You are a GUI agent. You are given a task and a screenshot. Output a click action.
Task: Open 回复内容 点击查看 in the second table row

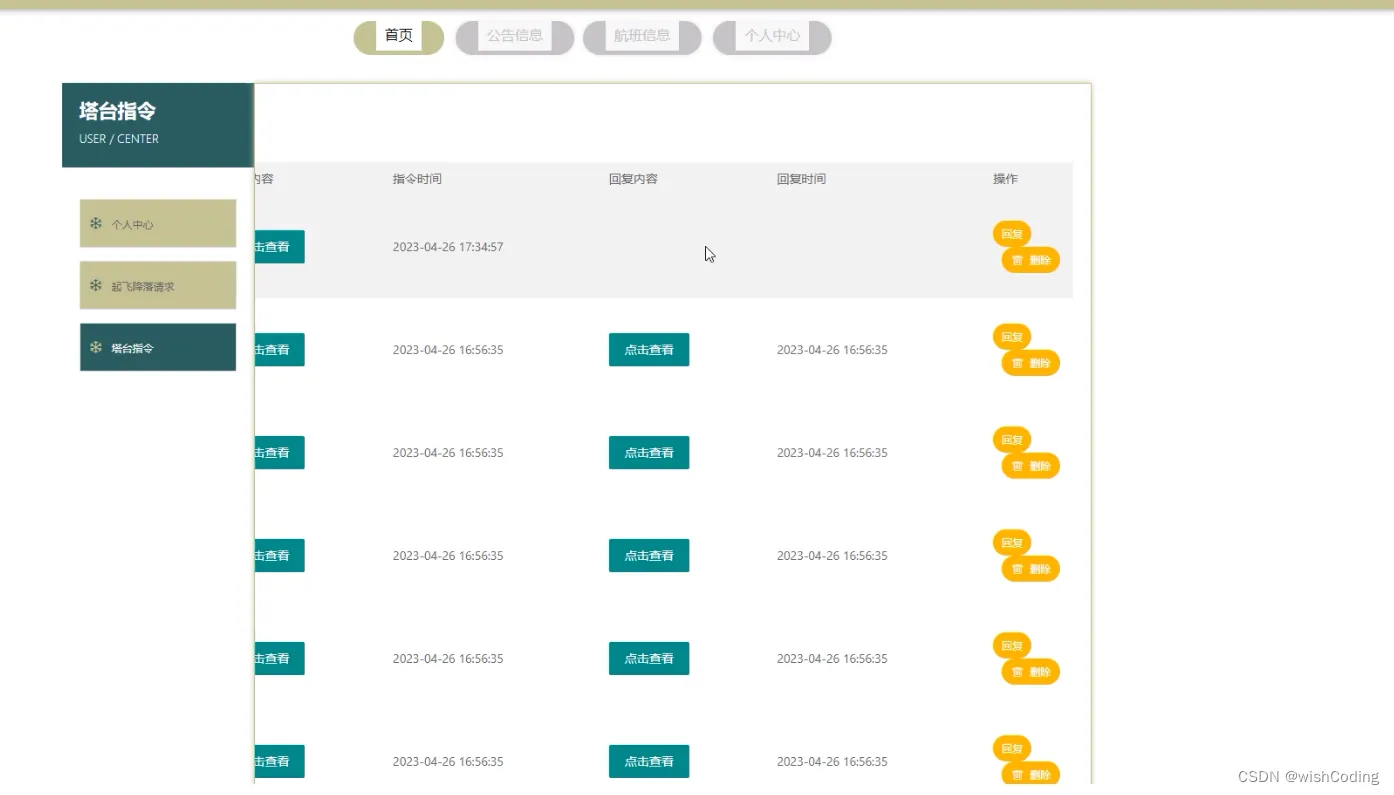649,350
